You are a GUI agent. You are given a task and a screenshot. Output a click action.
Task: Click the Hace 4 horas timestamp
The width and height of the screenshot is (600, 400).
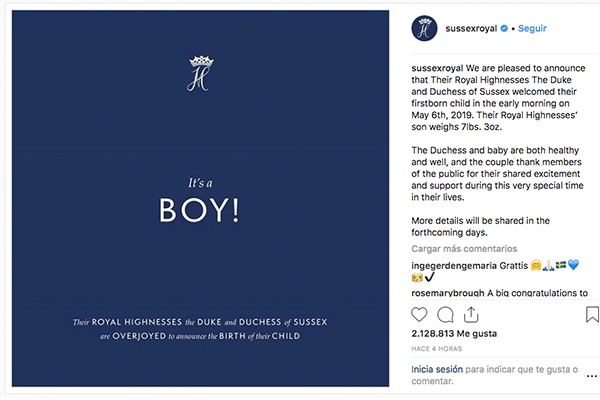click(x=437, y=349)
